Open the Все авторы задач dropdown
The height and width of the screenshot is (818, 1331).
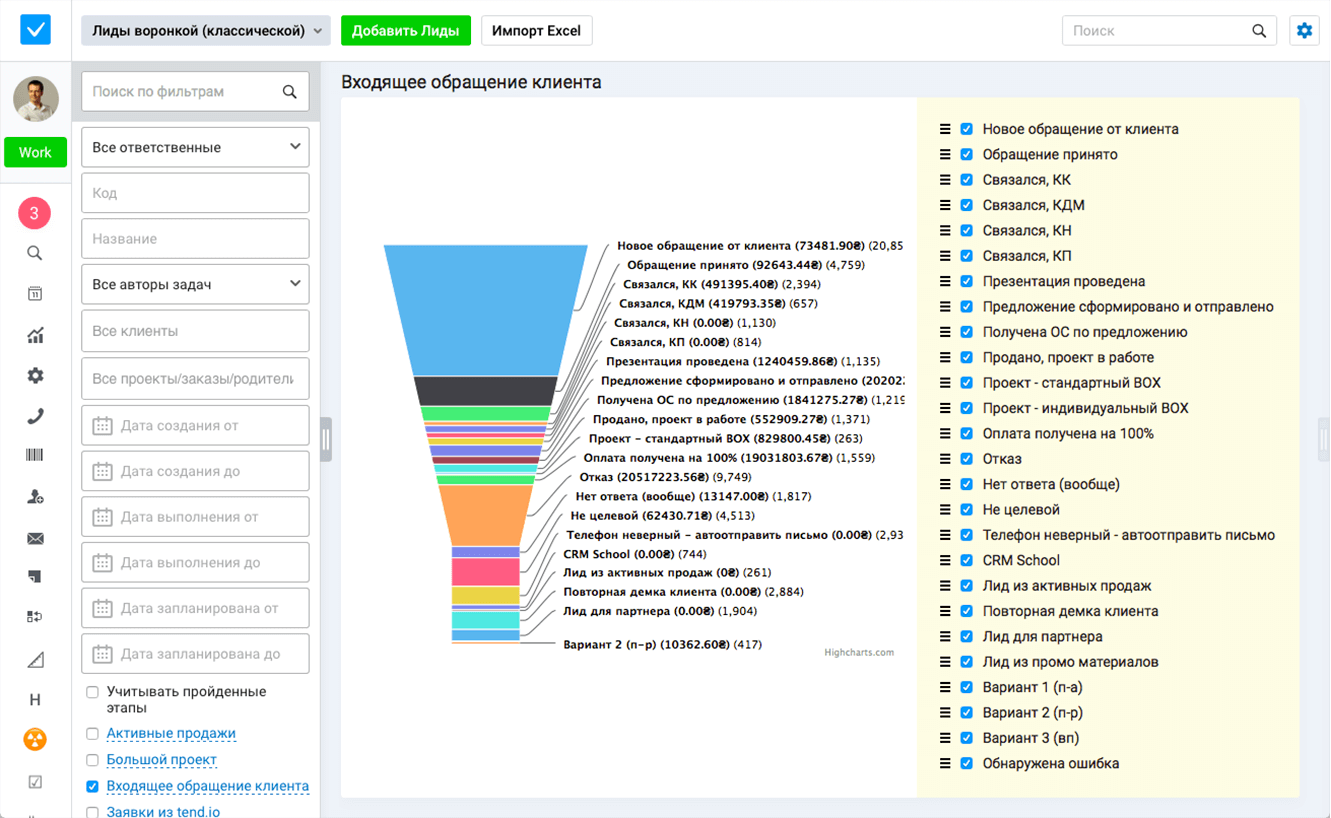click(x=195, y=285)
